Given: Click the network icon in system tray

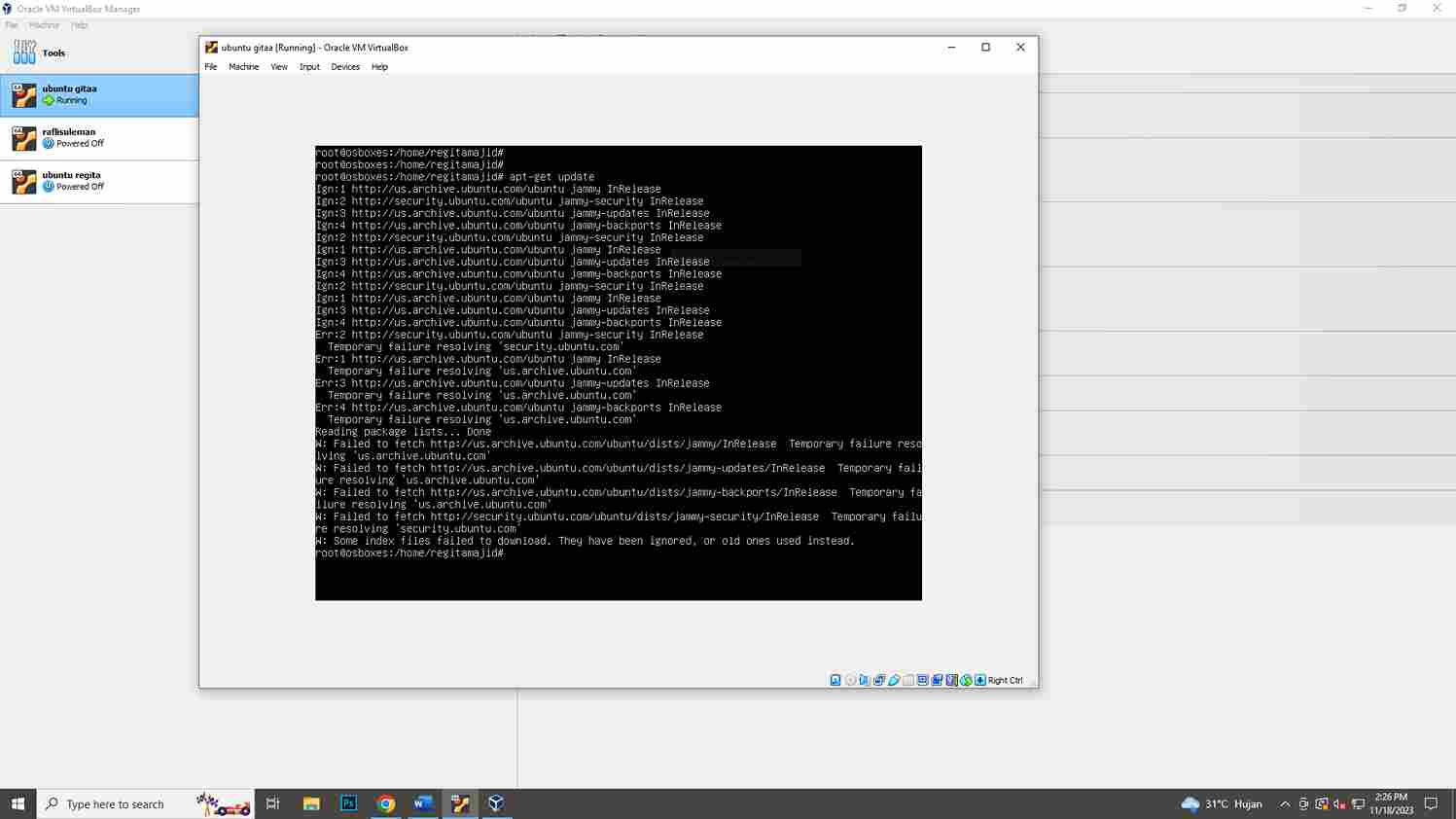Looking at the screenshot, I should tap(1358, 804).
